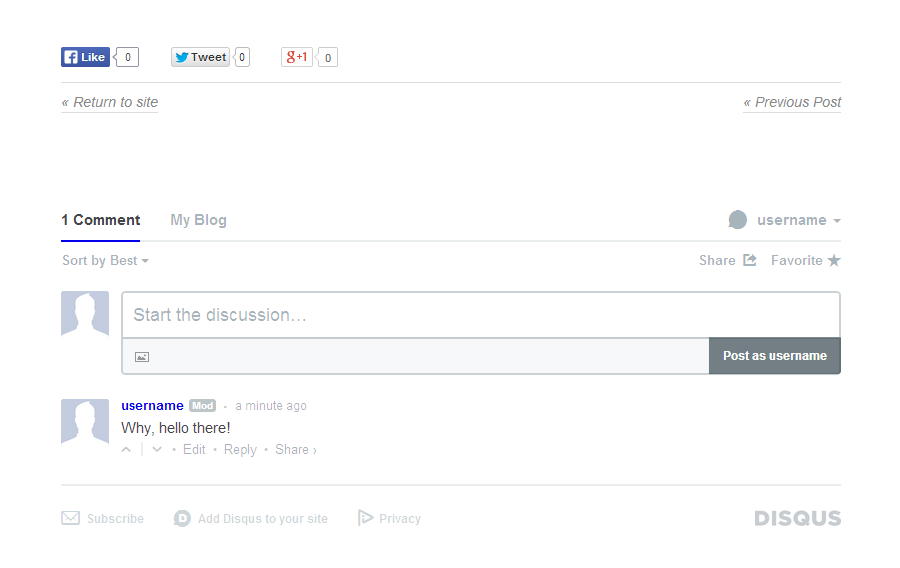Subscribe to the discussion thread
This screenshot has width=900, height=568.
103,518
